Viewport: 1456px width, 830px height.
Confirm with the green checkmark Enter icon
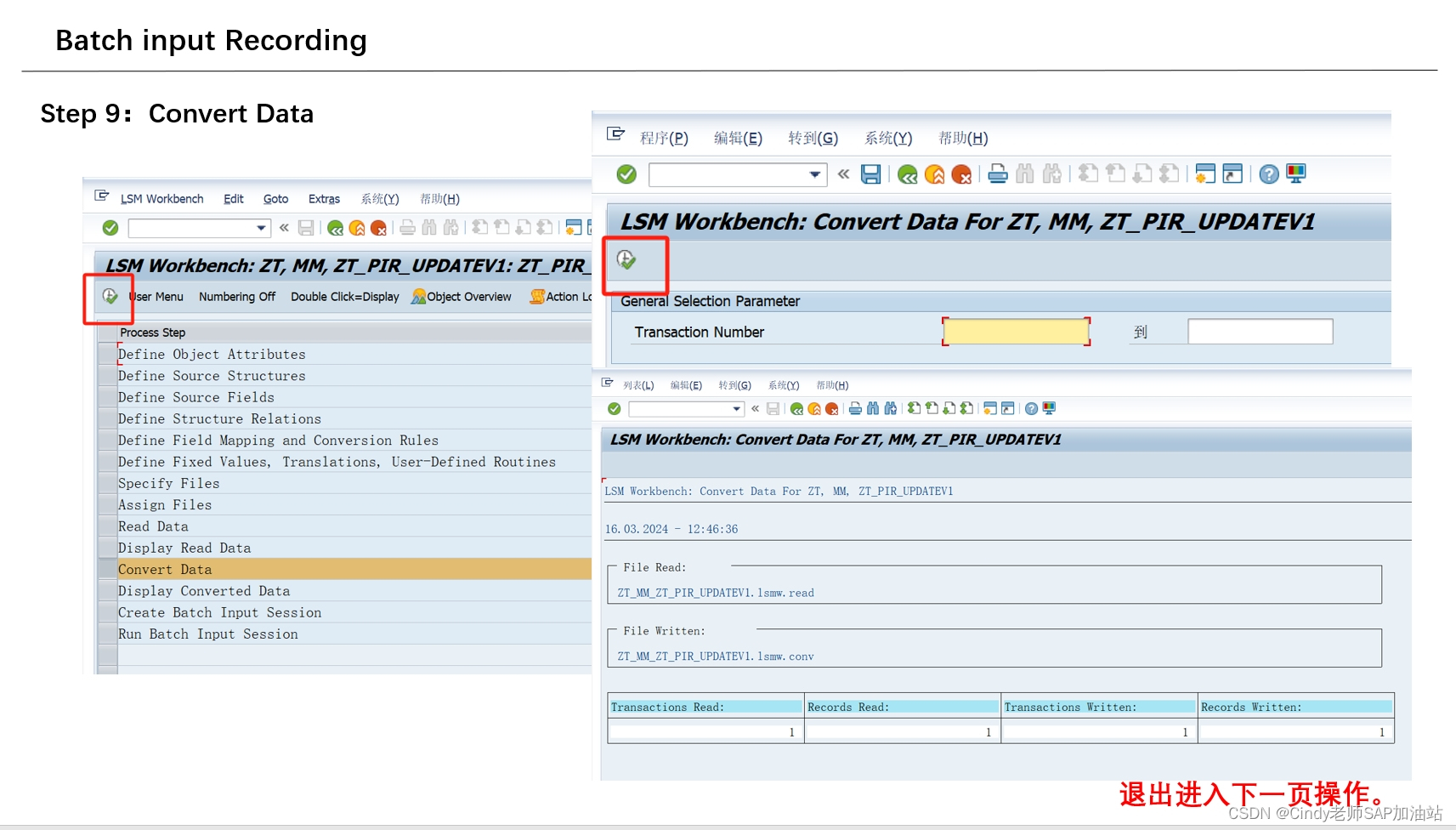pos(626,173)
